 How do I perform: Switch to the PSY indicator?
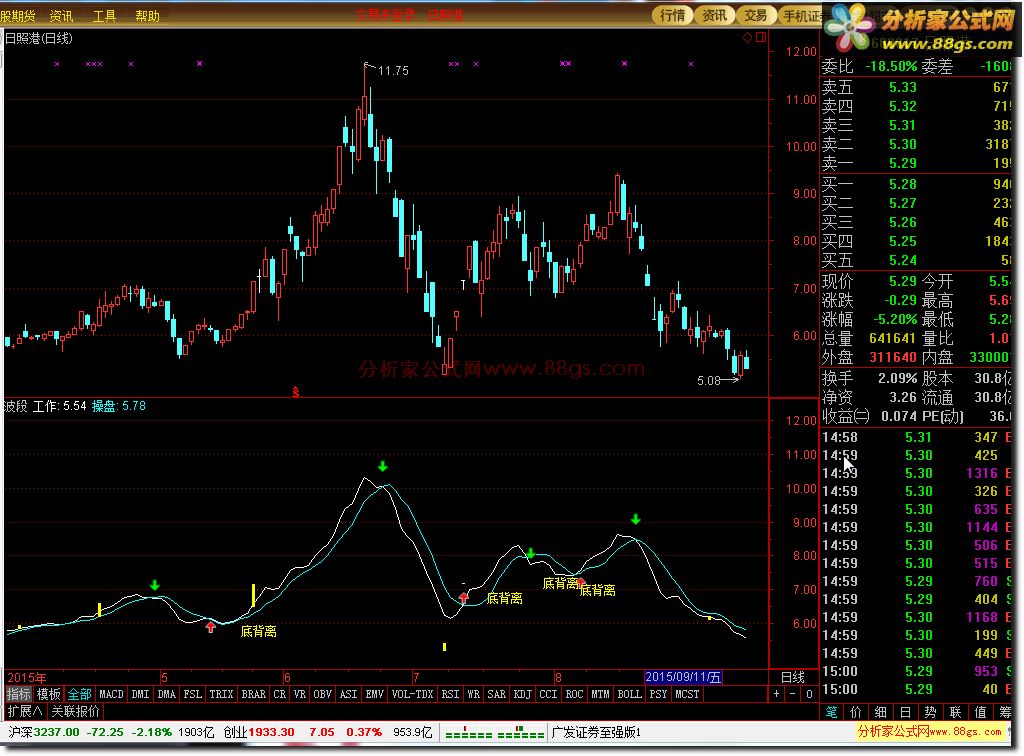(658, 694)
